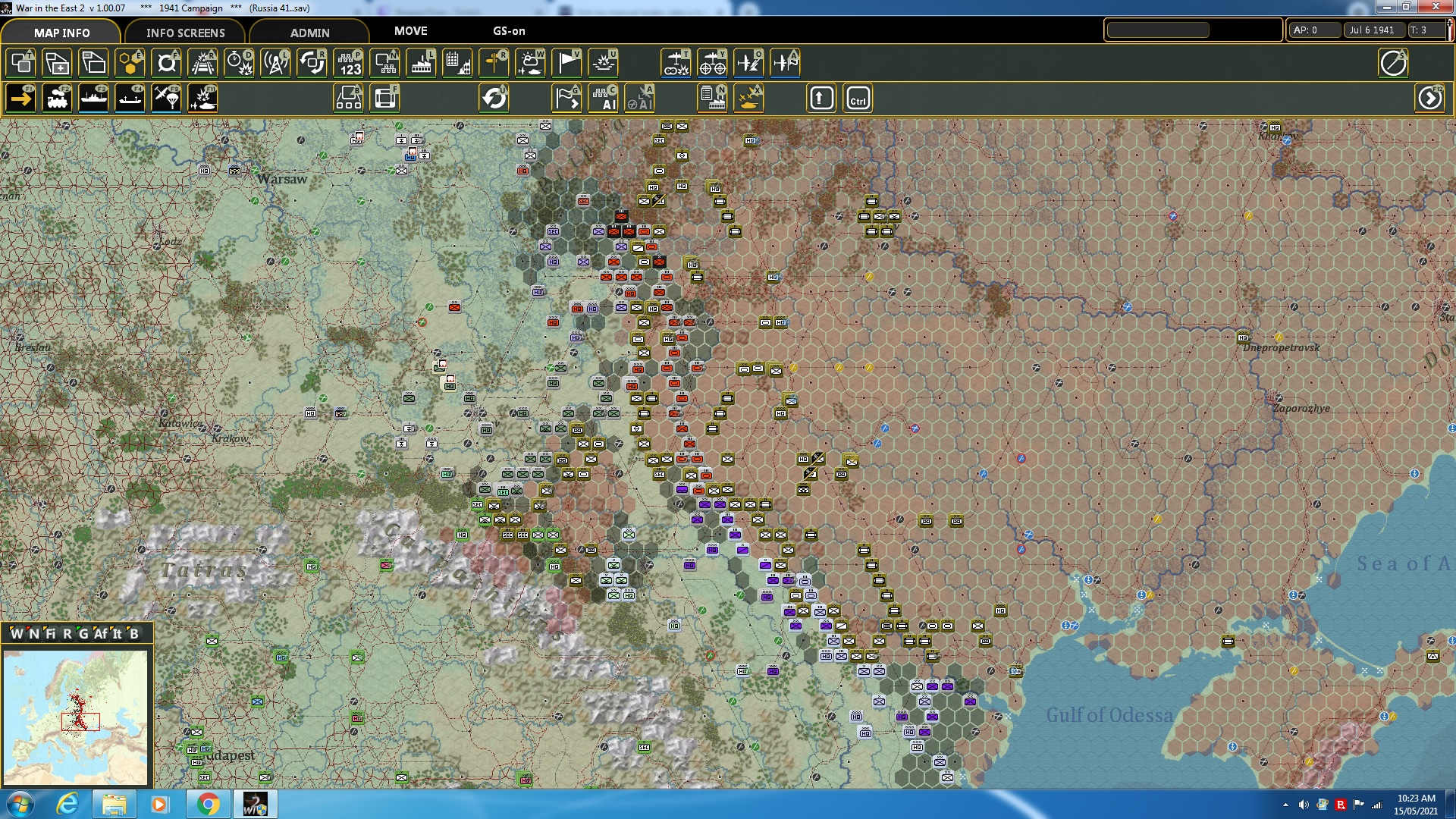Click air recon bombing (T) icon
This screenshot has width=1456, height=819.
[676, 63]
